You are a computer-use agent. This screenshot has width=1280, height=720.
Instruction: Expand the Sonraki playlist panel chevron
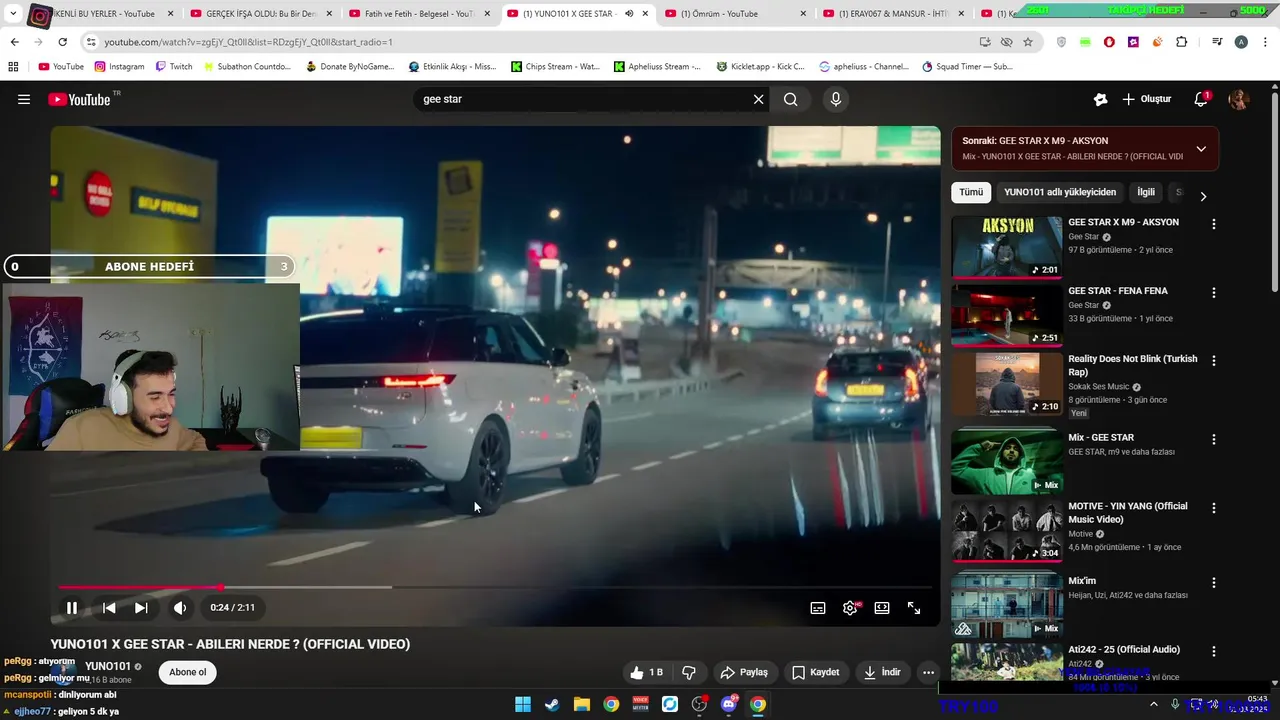pos(1201,149)
